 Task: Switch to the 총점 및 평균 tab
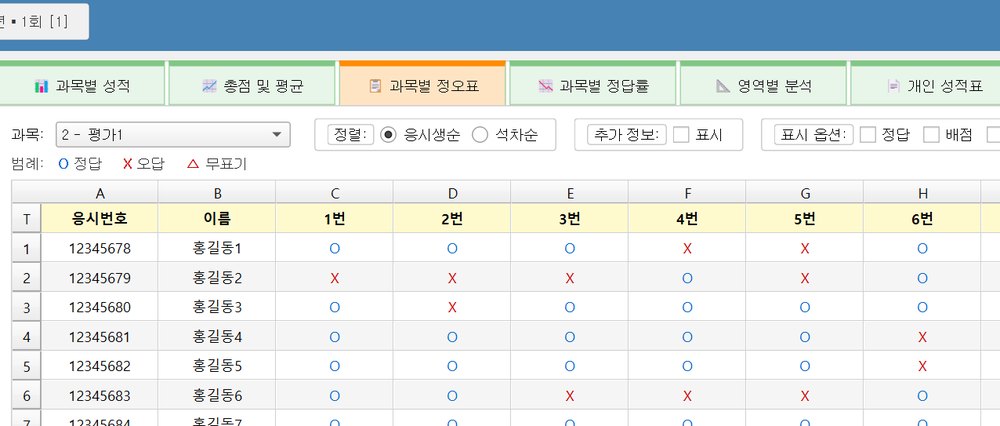tap(252, 84)
